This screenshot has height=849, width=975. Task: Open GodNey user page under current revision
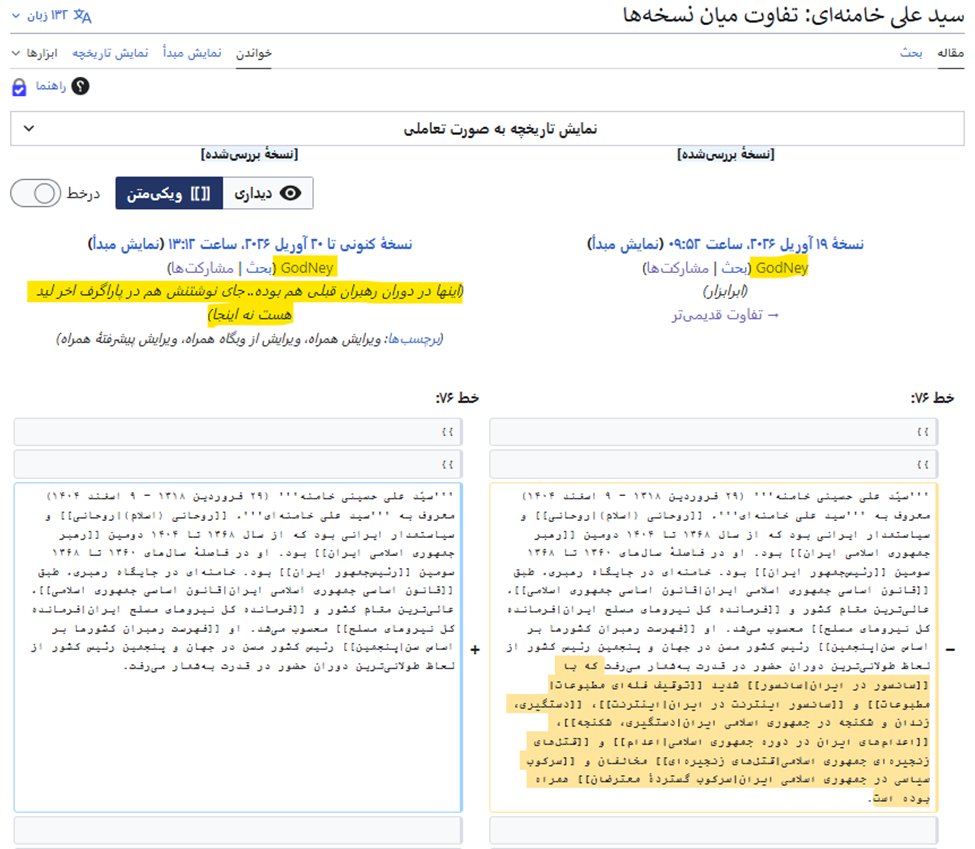click(x=307, y=268)
